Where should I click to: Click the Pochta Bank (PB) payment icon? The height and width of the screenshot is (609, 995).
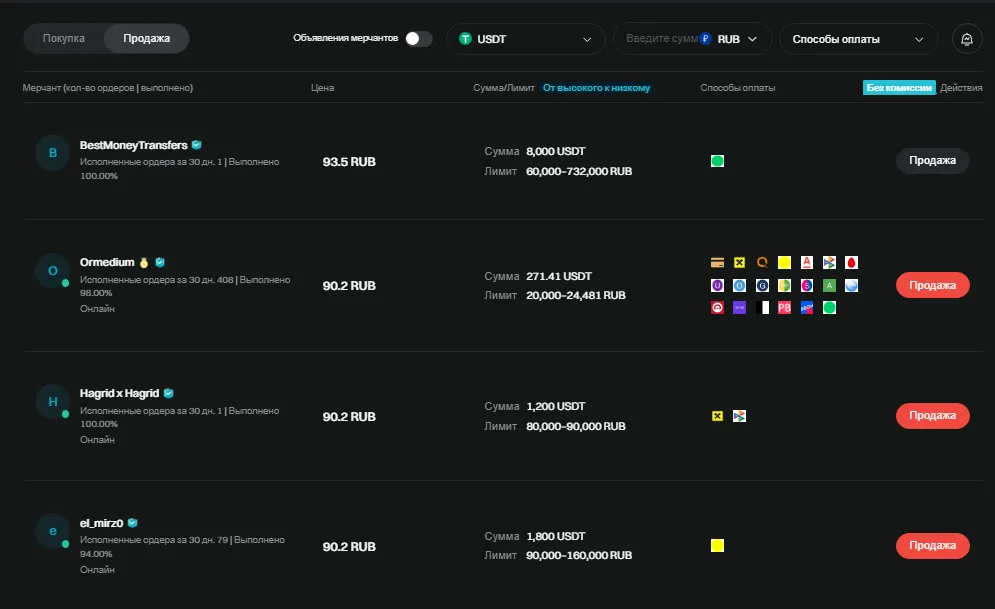pyautogui.click(x=783, y=307)
